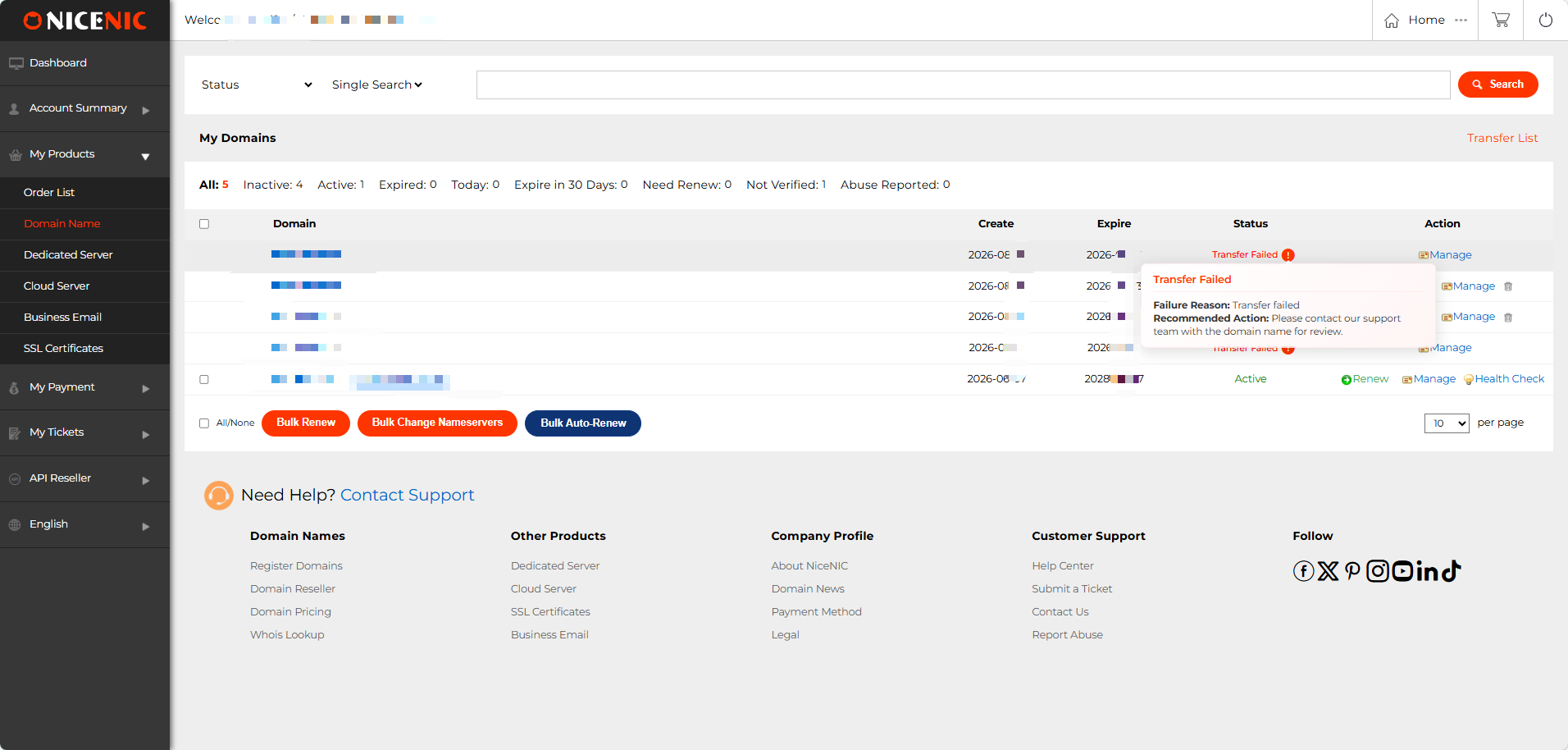Open Domain Pricing footer link

click(290, 612)
